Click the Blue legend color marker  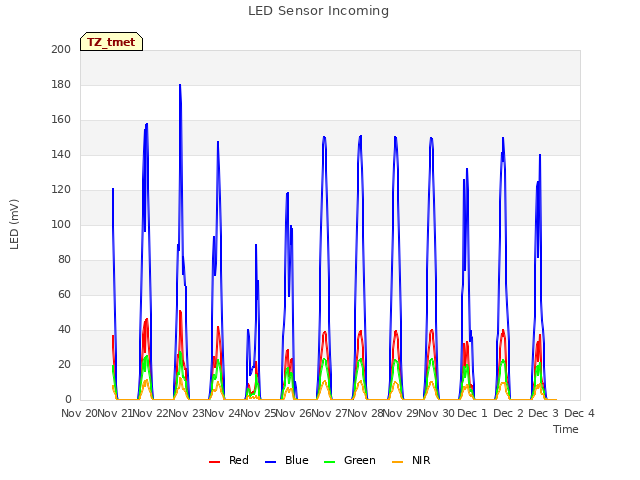click(x=271, y=462)
